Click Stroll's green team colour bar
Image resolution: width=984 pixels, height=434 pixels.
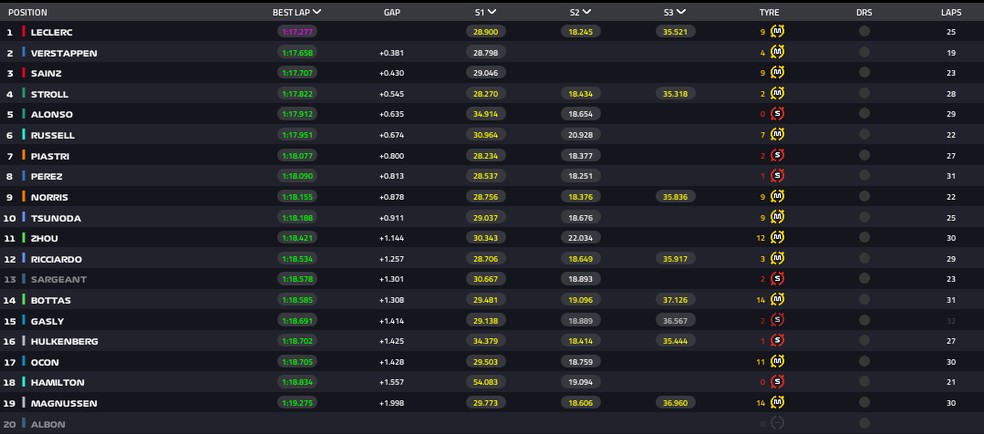pos(23,93)
